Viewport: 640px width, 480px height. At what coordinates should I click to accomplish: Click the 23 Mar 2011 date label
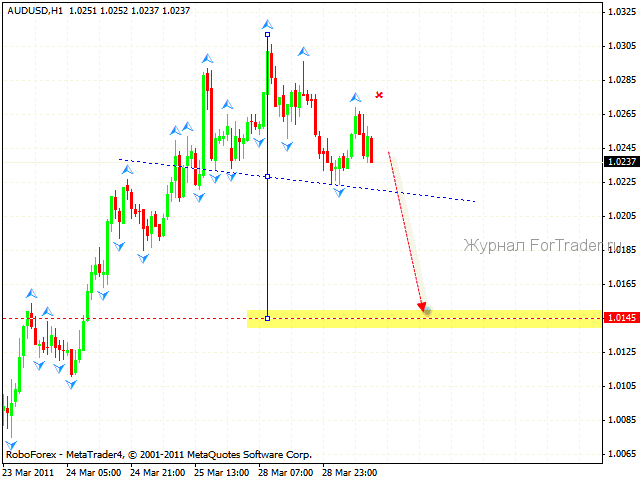29,473
